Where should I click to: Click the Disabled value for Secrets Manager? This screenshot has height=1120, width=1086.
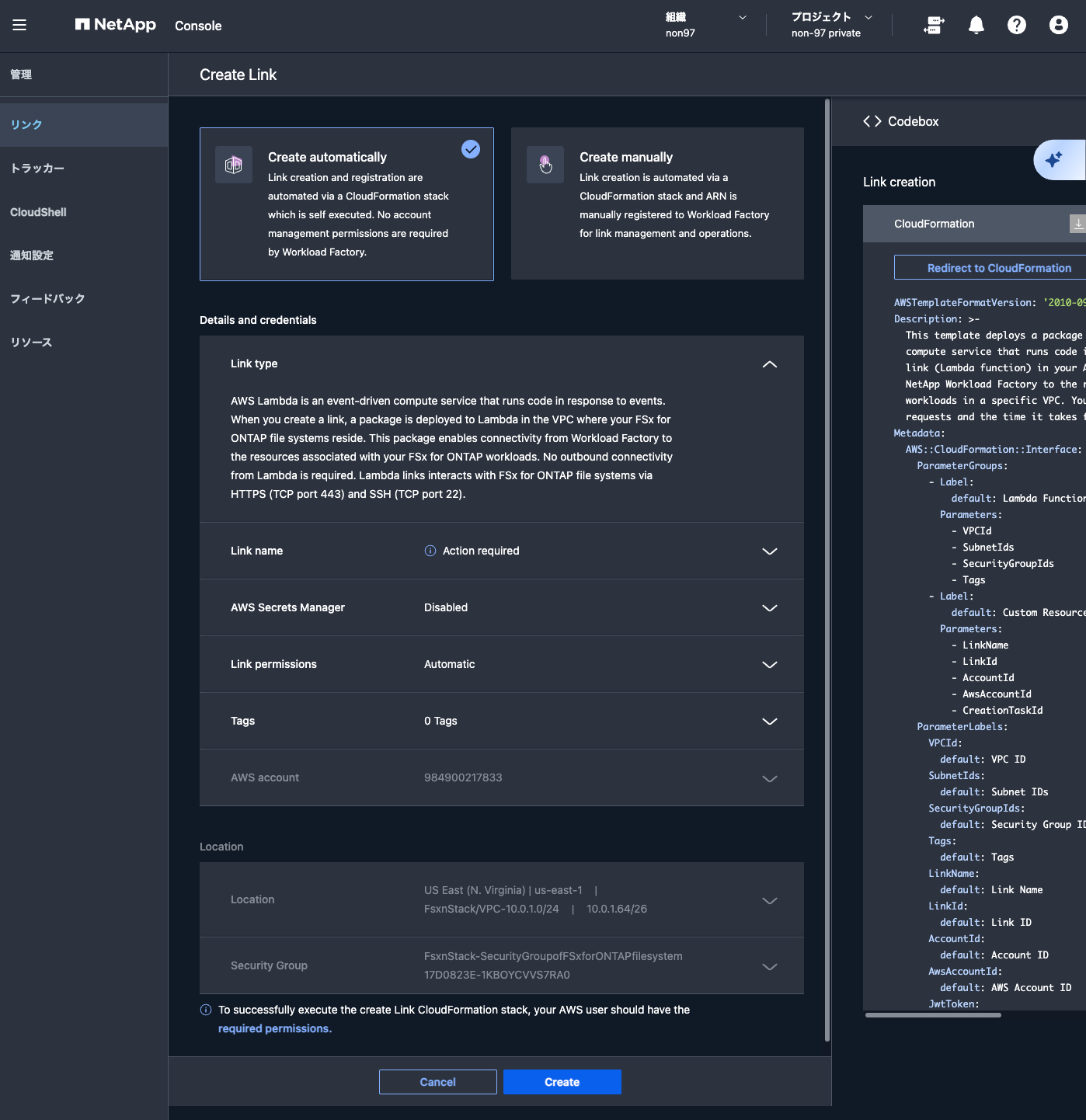446,607
